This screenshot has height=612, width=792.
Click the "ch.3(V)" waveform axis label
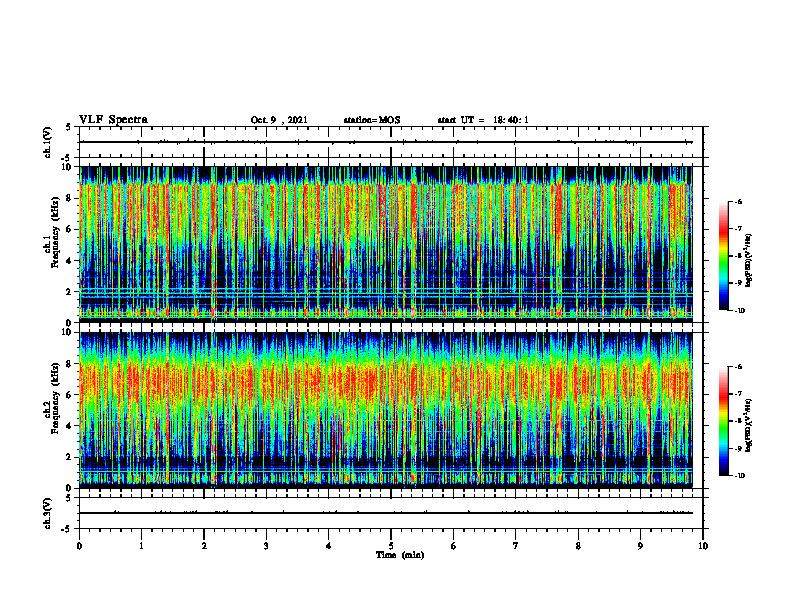[48, 513]
